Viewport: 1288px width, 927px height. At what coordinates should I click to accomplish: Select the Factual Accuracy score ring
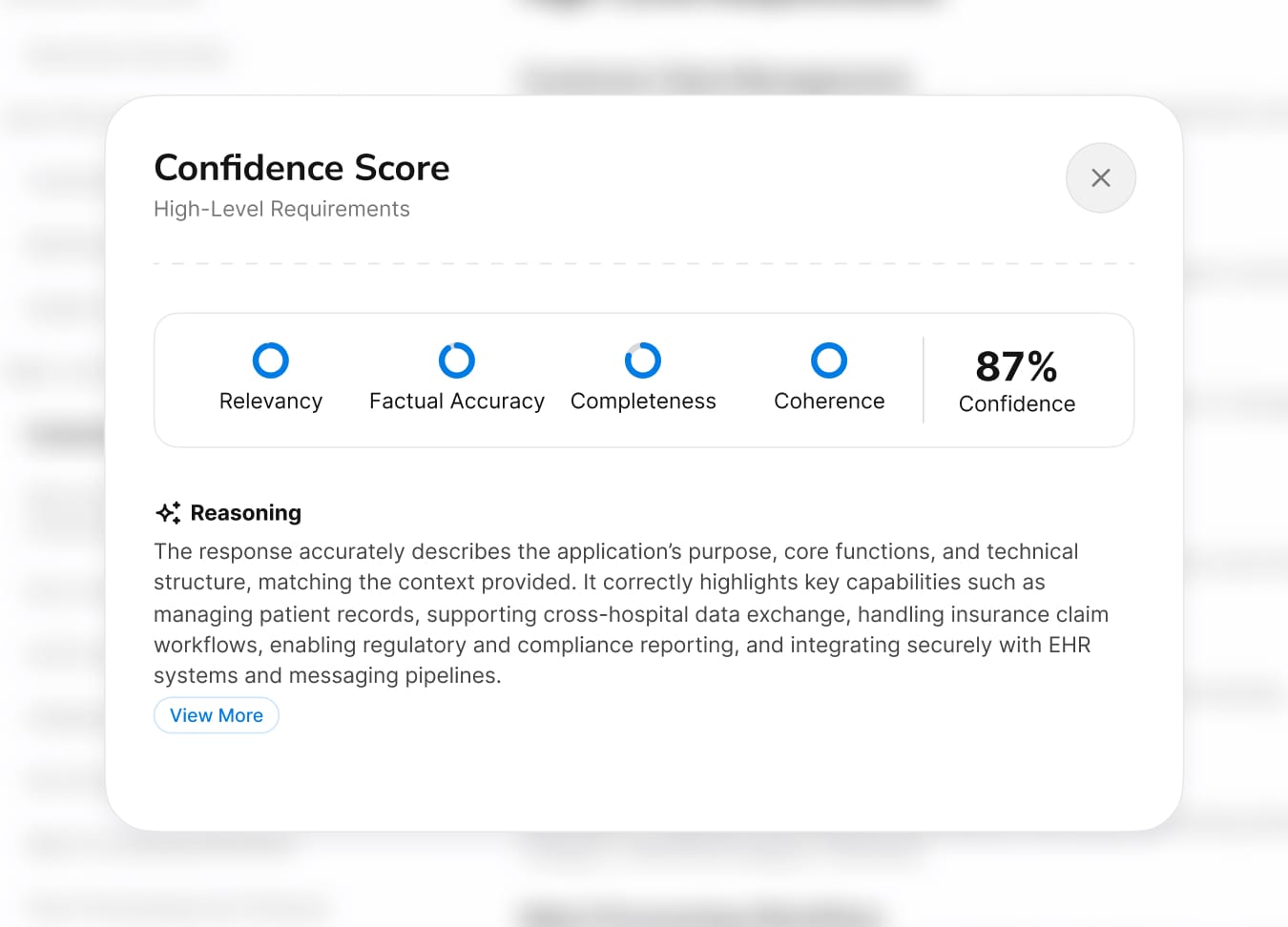pos(456,360)
